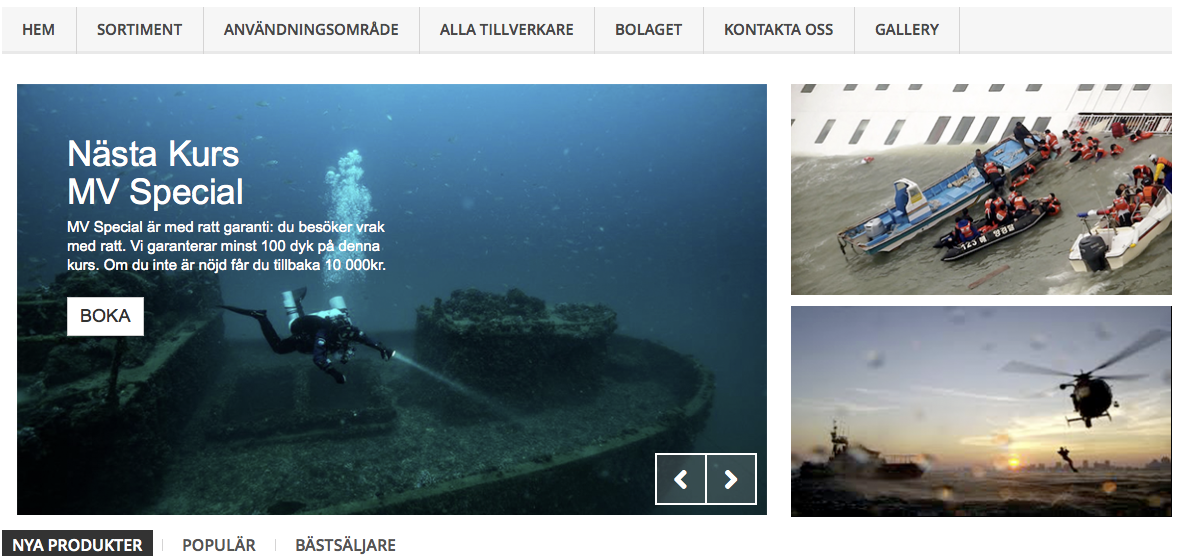Image resolution: width=1201 pixels, height=556 pixels.
Task: Navigate to KONTAKTA OSS
Action: tap(778, 29)
